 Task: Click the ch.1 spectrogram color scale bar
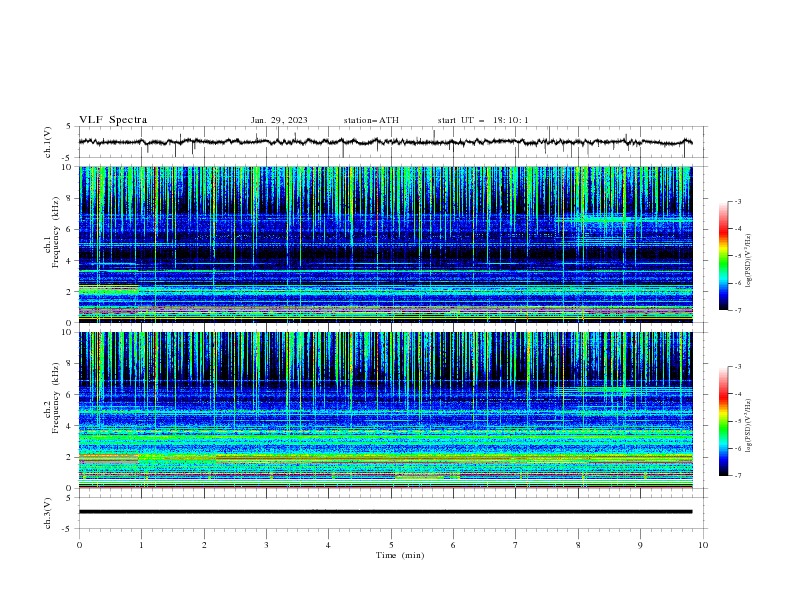coord(723,256)
